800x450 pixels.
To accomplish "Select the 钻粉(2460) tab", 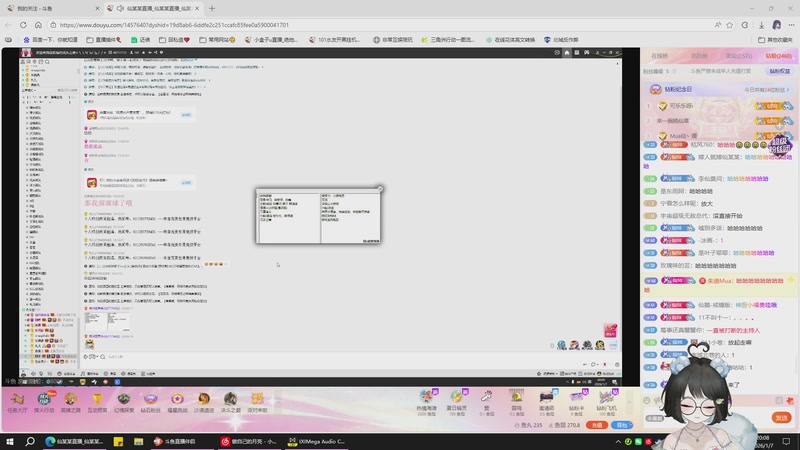I will pyautogui.click(x=779, y=56).
